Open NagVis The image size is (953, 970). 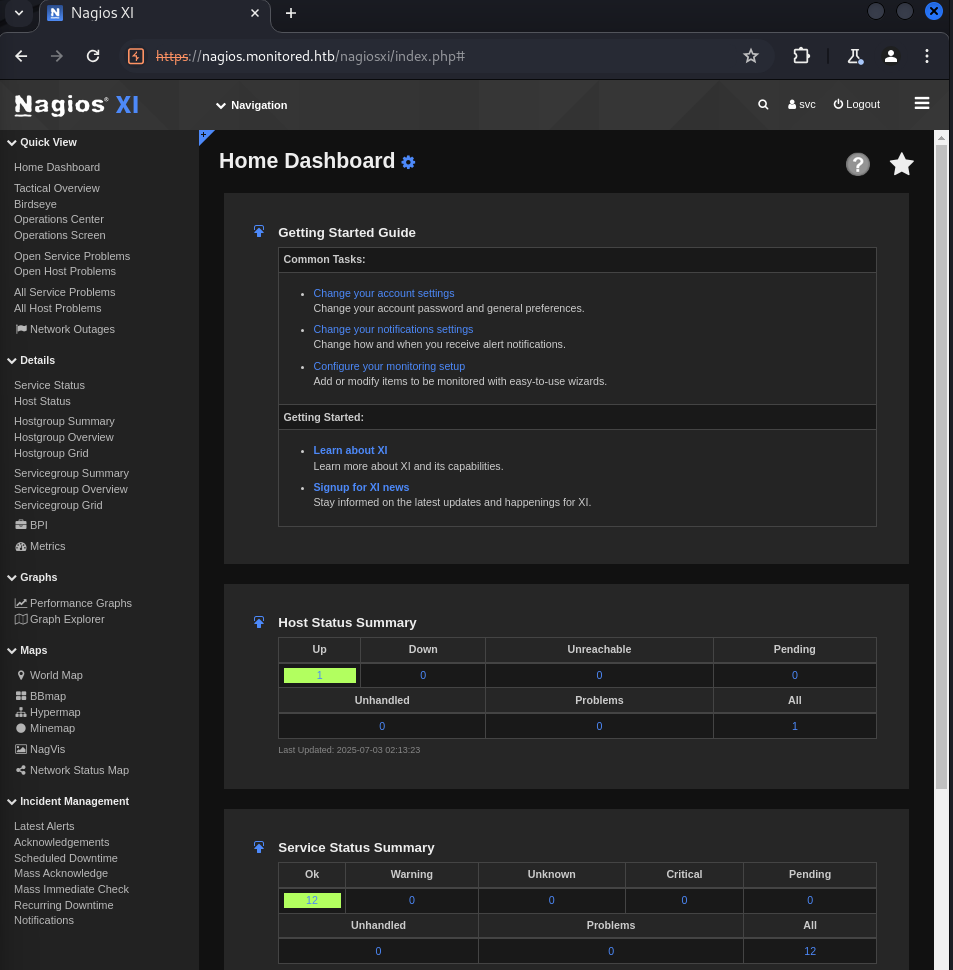coord(40,749)
